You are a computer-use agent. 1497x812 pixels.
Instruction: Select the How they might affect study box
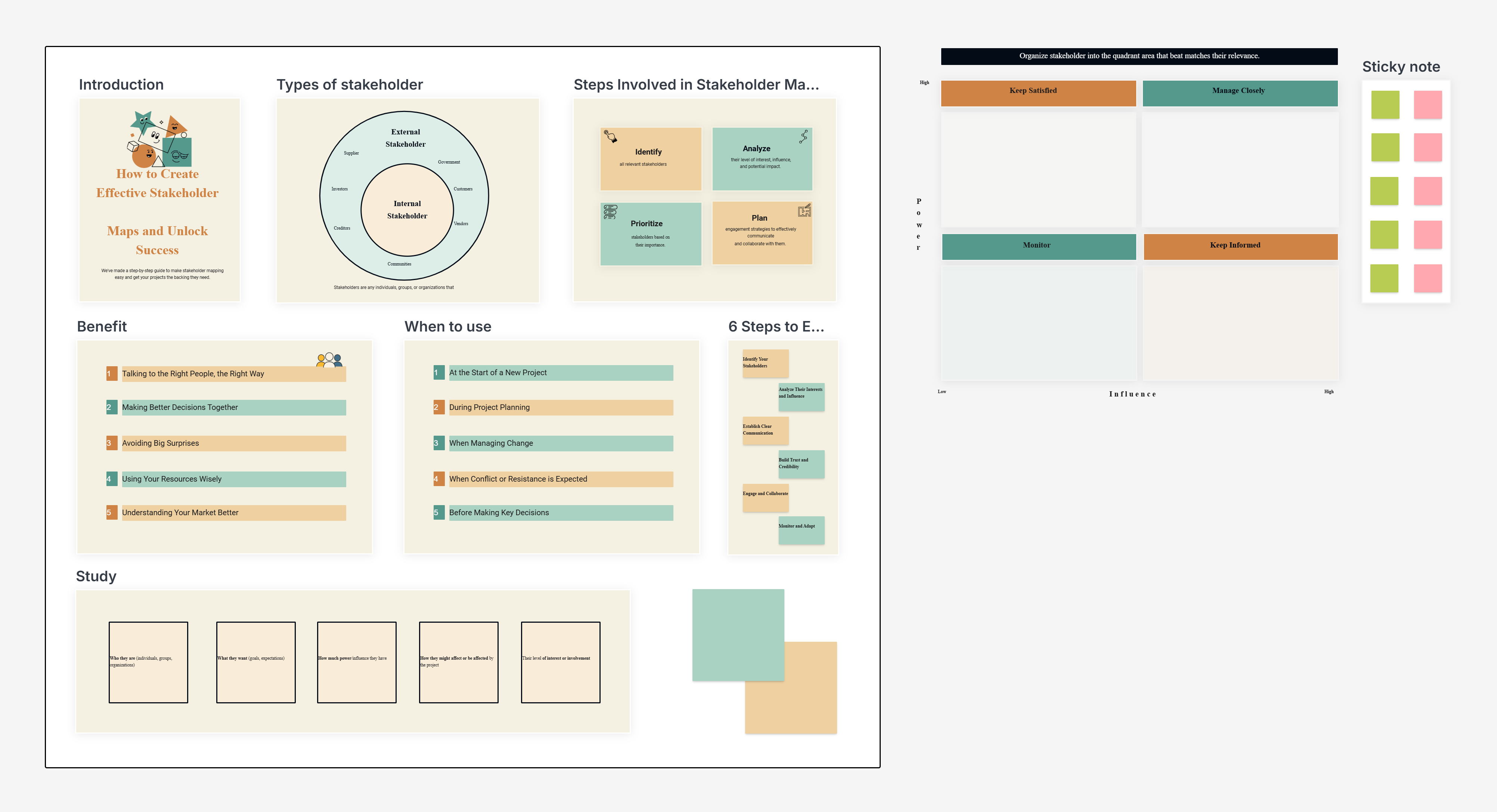459,663
